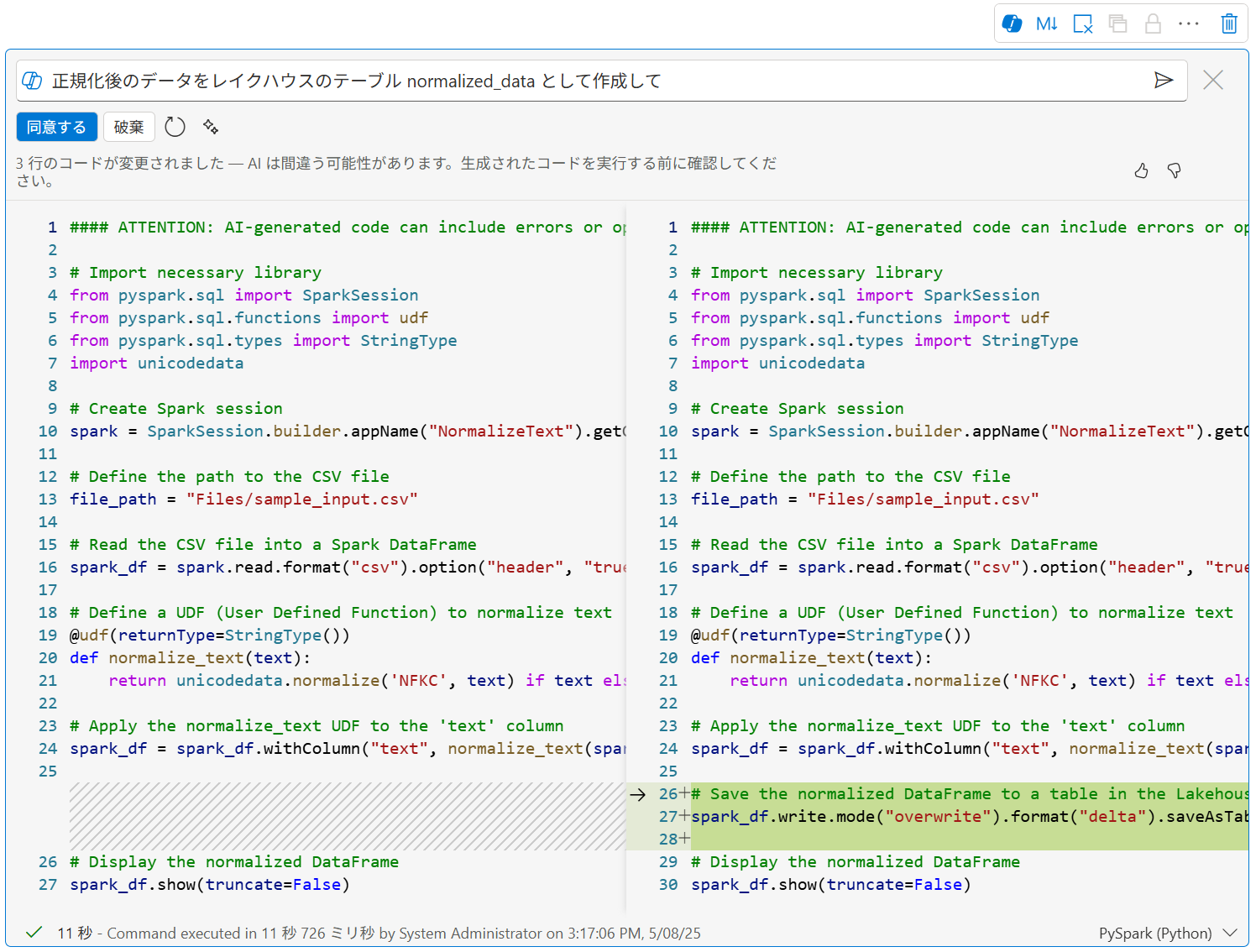Send the Copilot prompt with arrow icon
This screenshot has height=952, width=1256.
pyautogui.click(x=1164, y=80)
